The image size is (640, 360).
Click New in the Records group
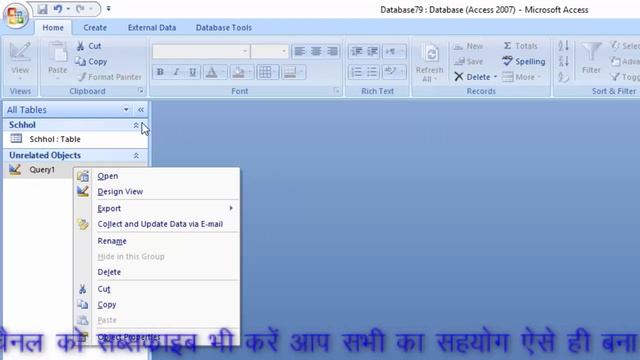tap(468, 46)
